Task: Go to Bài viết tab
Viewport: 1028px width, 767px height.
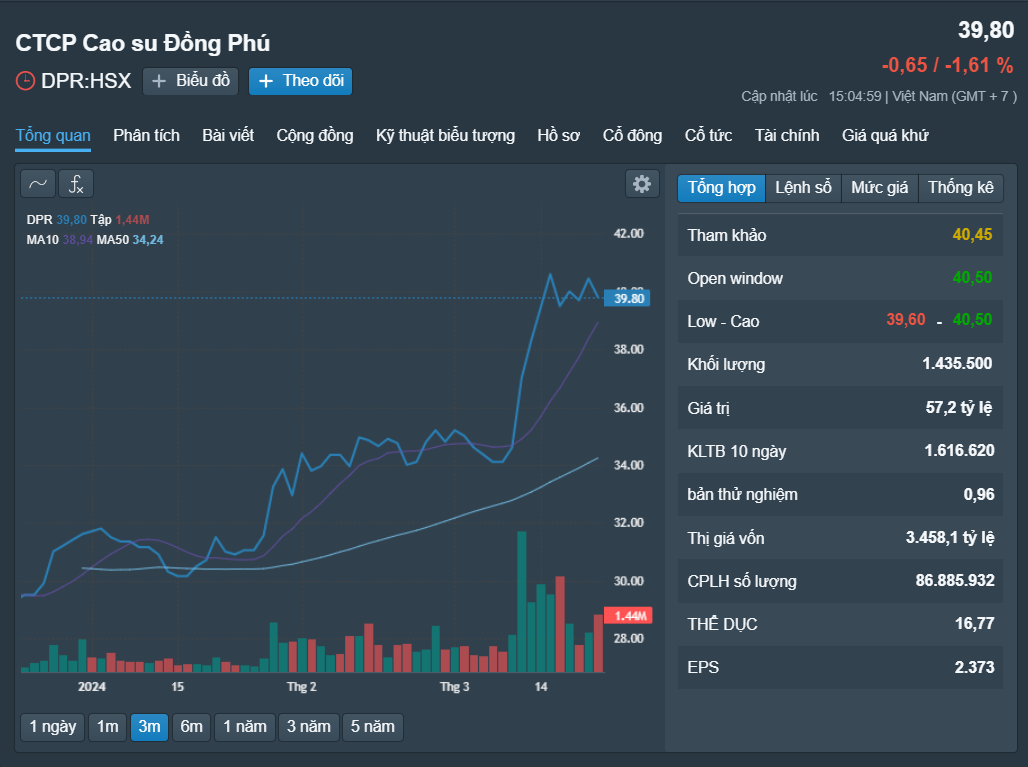Action: (x=228, y=136)
